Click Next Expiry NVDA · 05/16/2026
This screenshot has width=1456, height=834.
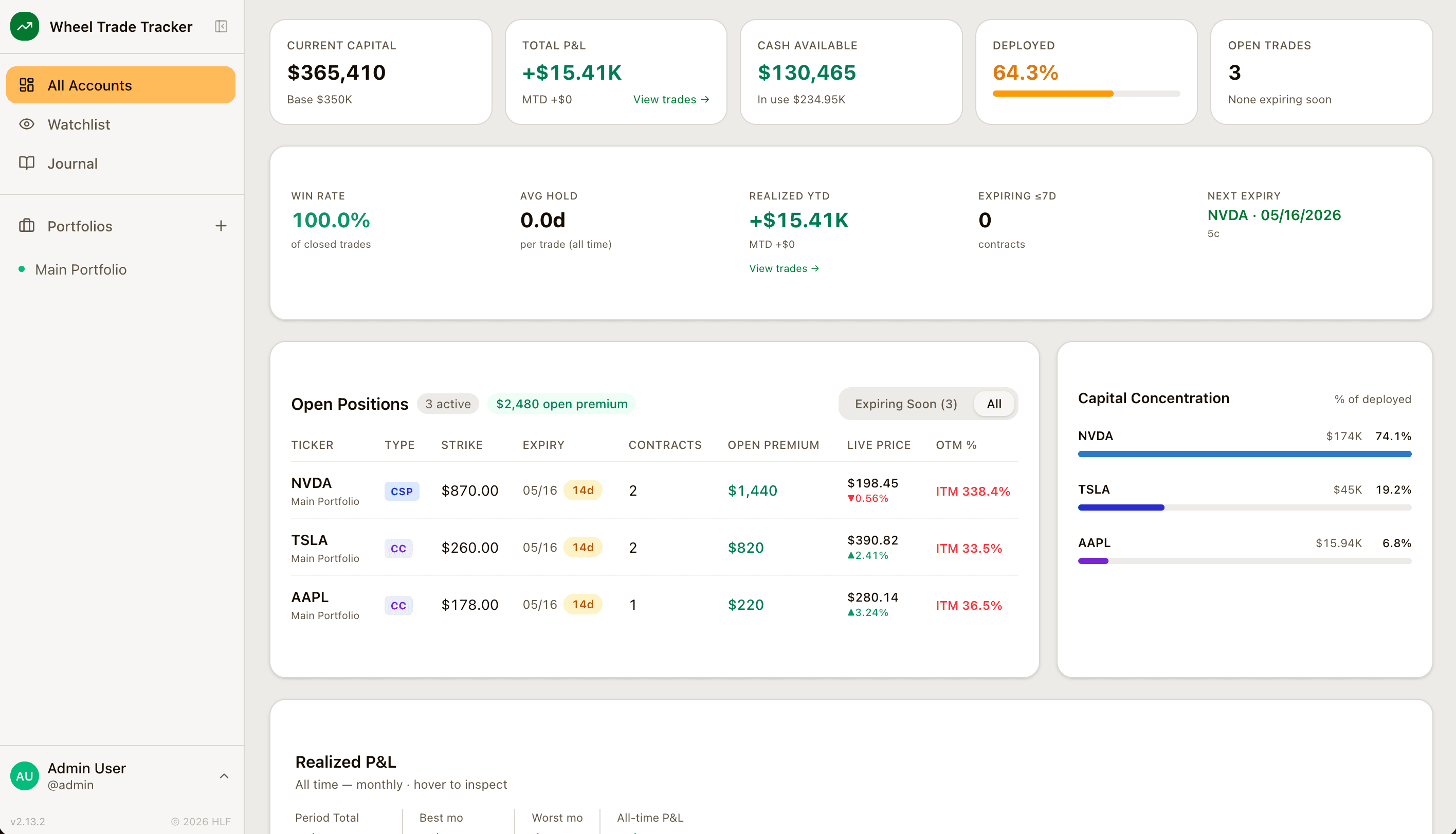point(1274,215)
